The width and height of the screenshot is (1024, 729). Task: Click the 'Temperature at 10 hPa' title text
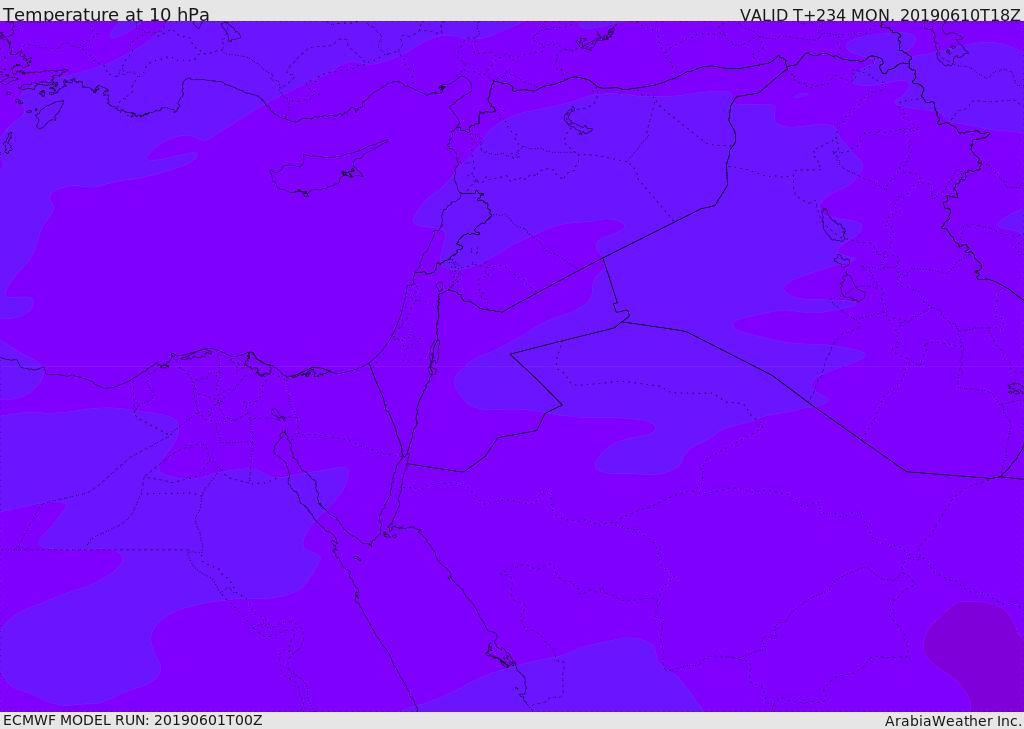pos(106,14)
